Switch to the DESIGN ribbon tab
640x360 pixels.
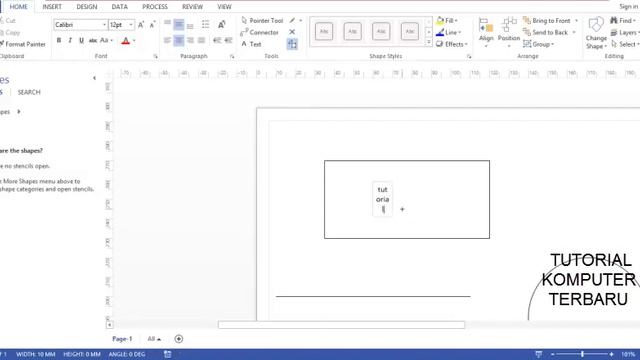click(x=87, y=7)
